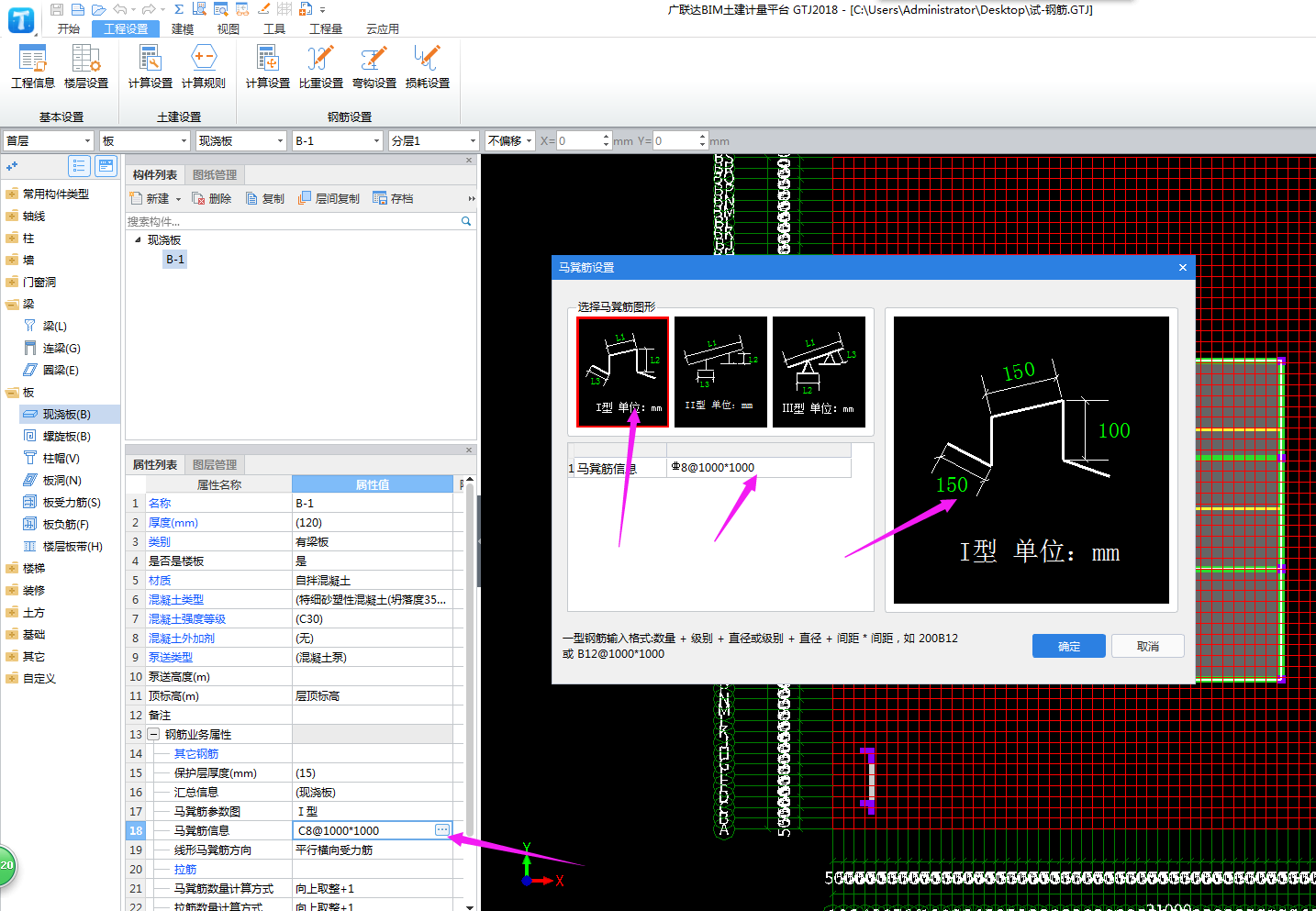
Task: Click 复制 copy component
Action: (265, 198)
